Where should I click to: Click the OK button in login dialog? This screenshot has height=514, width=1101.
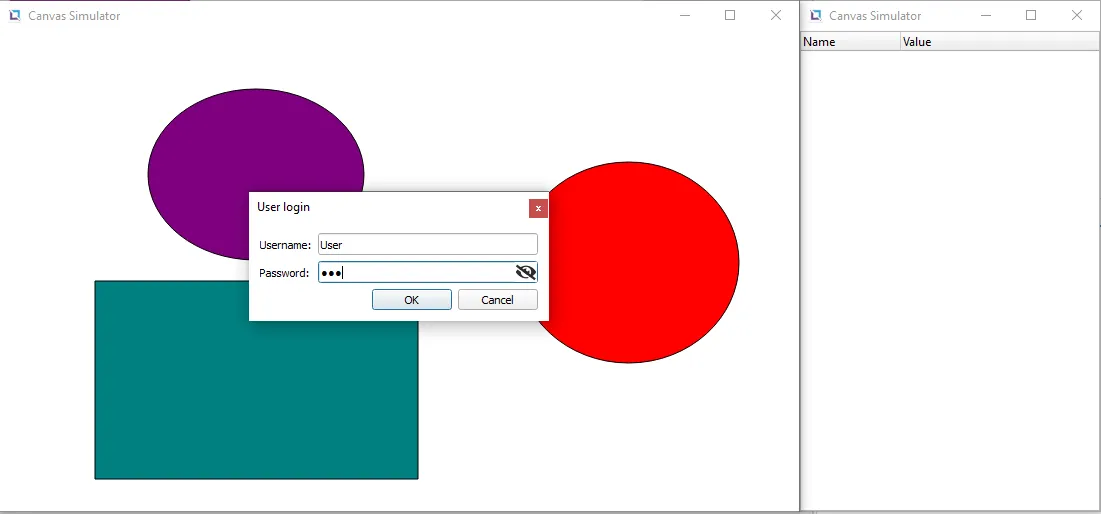[411, 300]
